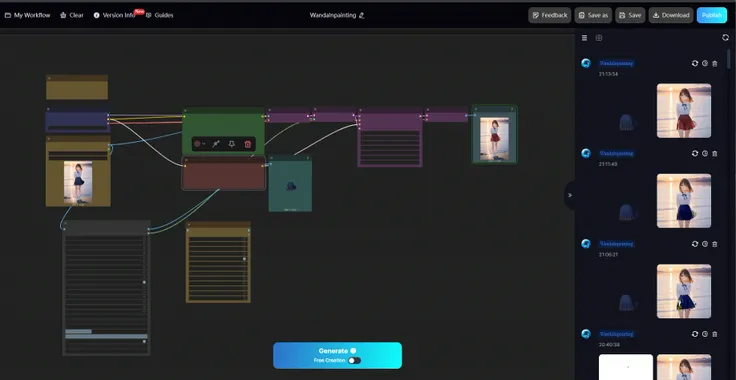Switch history panel to list view
This screenshot has height=380, width=736.
584,38
